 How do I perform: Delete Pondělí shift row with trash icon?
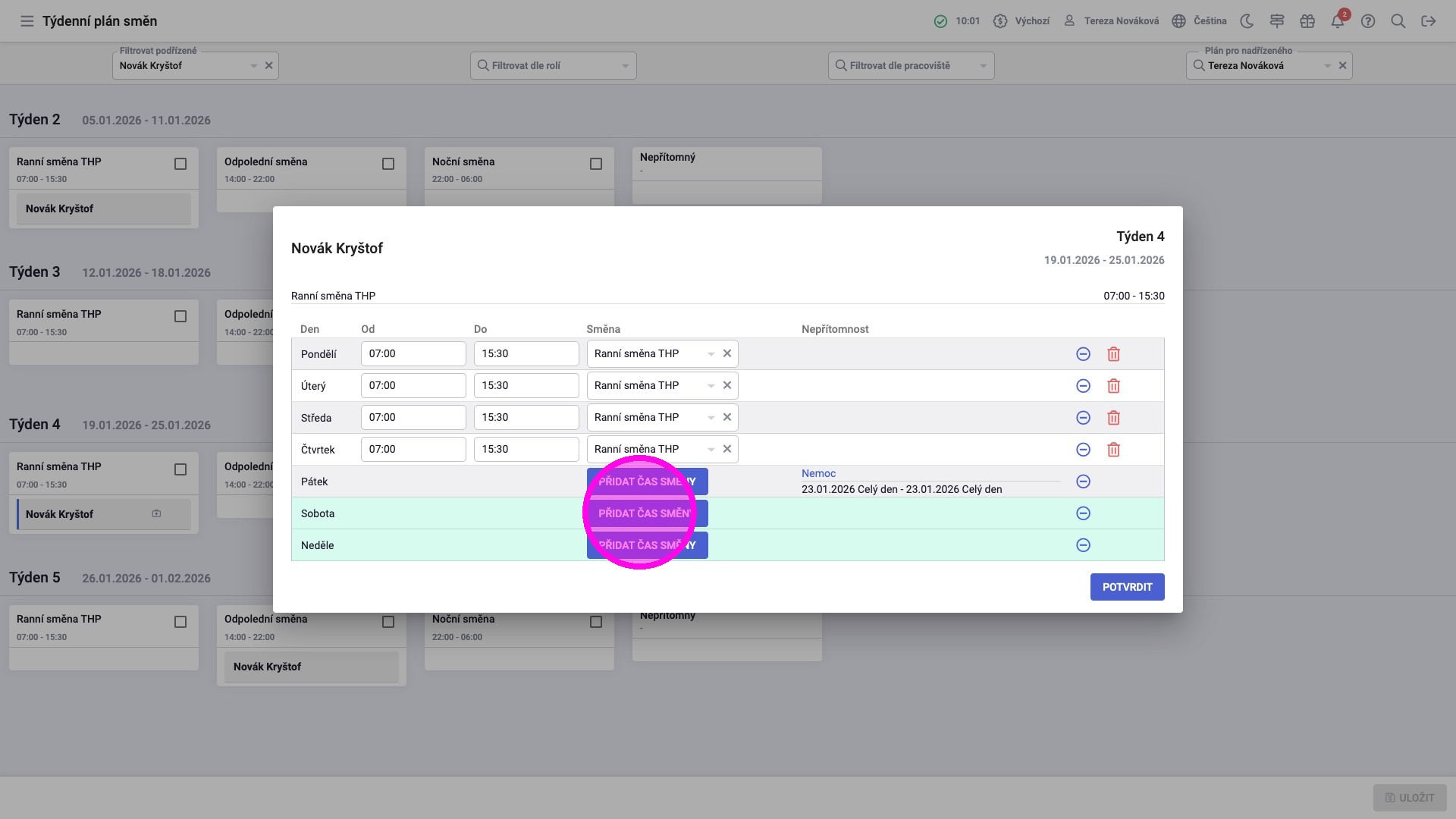(x=1113, y=354)
